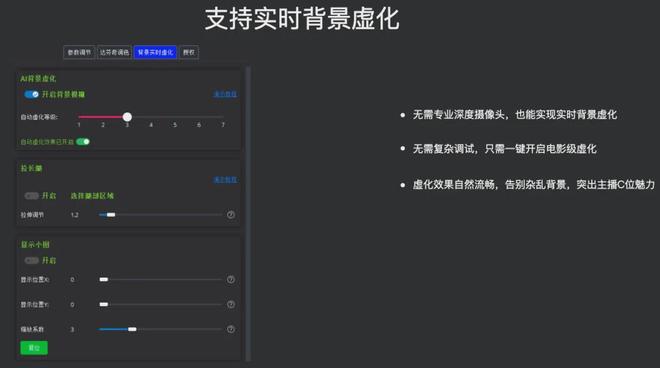This screenshot has height=368, width=660.
Task: Enable the 拉长腿 开启 switch
Action: 32,196
